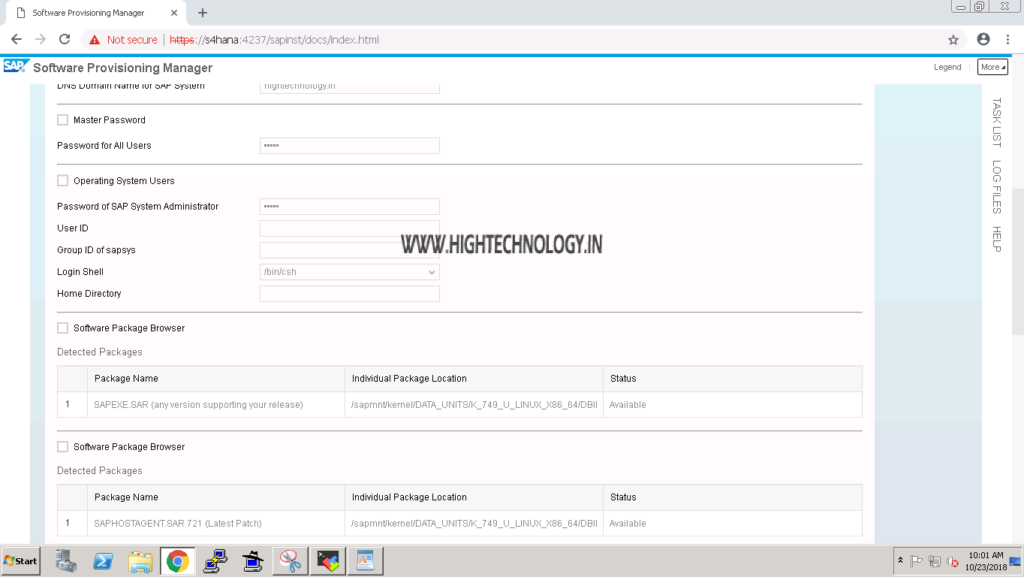Viewport: 1024px width, 577px height.
Task: Open the TASK LIST side tab
Action: point(997,122)
